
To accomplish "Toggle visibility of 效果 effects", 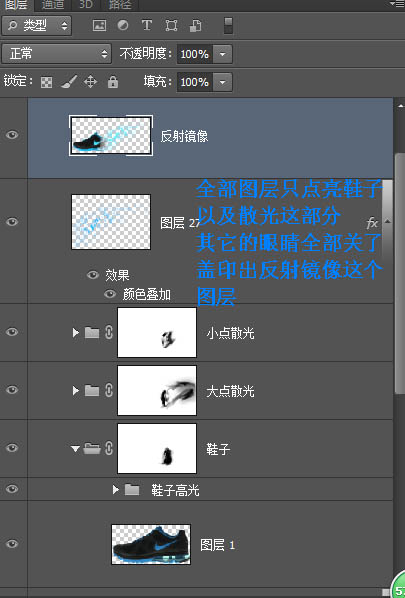I will click(93, 275).
